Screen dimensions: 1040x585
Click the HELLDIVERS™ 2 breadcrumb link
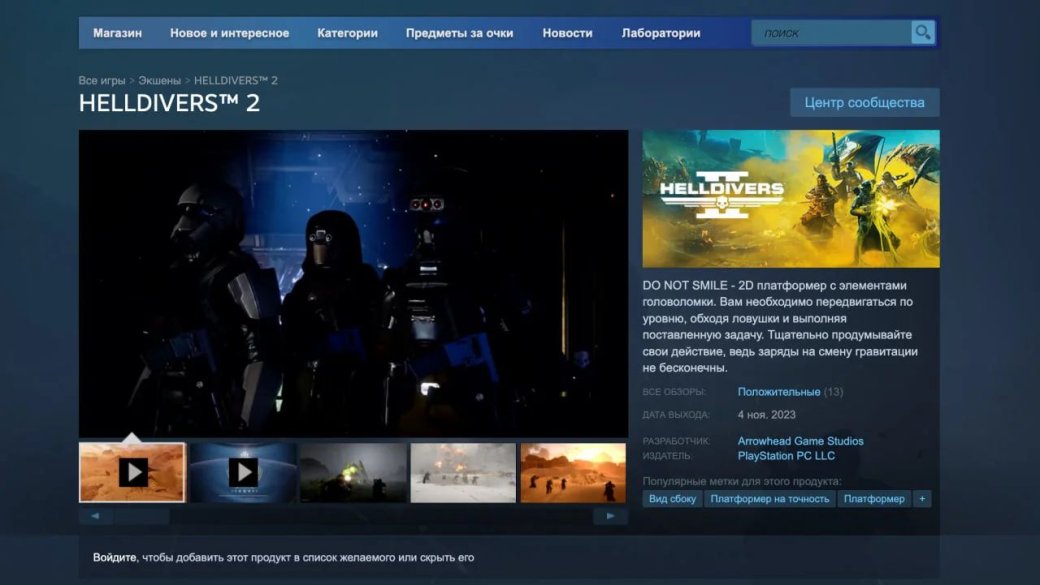coord(235,80)
